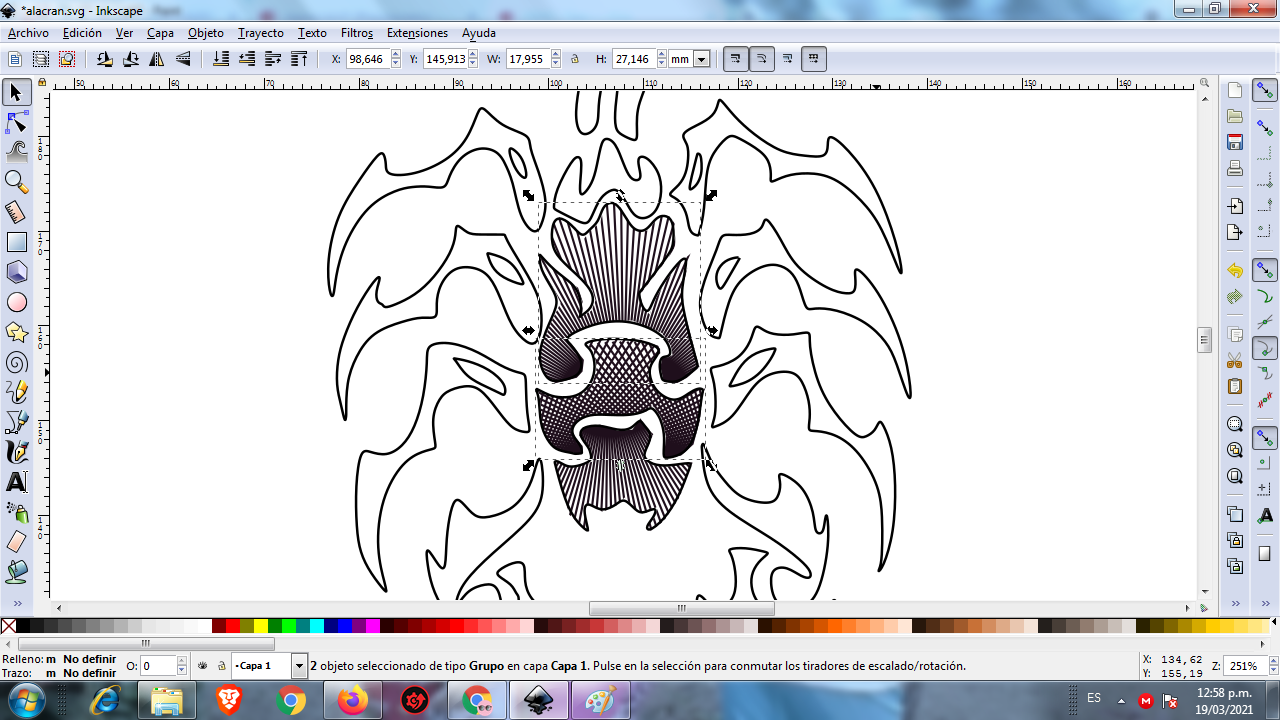Select the Tweak tool
The image size is (1280, 720).
coord(16,152)
